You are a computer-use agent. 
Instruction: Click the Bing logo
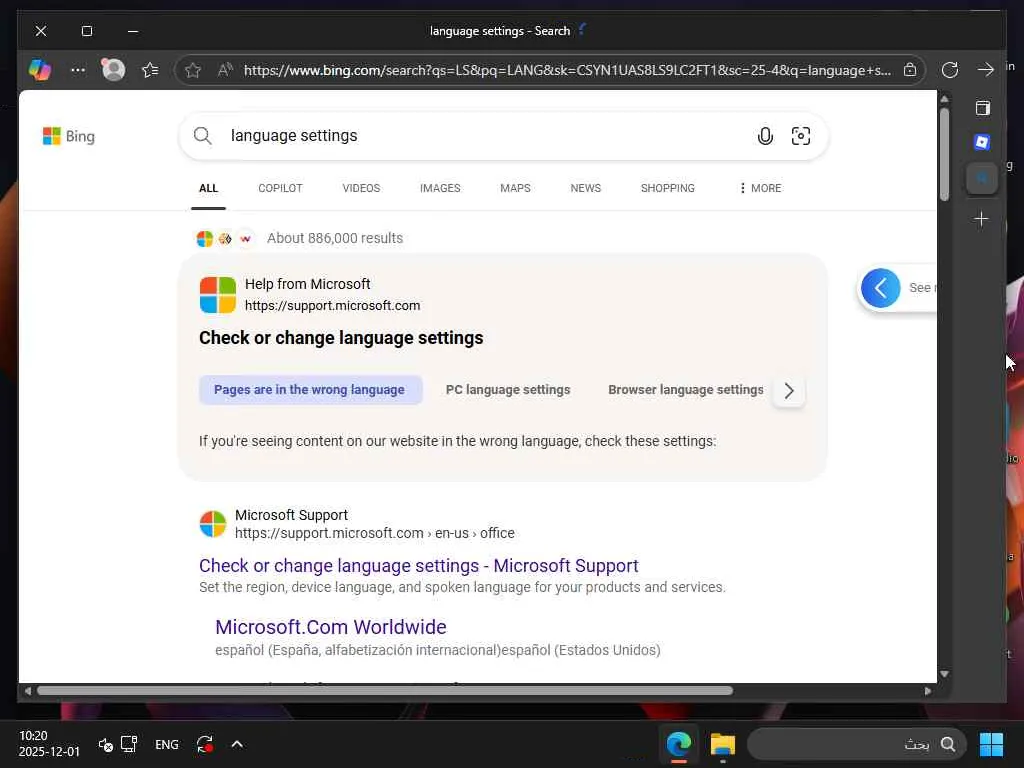click(x=69, y=136)
